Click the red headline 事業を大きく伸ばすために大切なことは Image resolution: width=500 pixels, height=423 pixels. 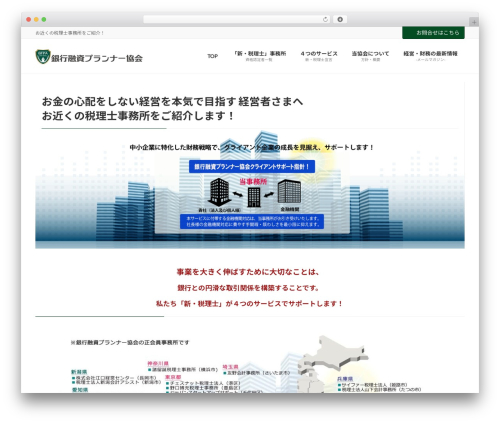(x=248, y=272)
